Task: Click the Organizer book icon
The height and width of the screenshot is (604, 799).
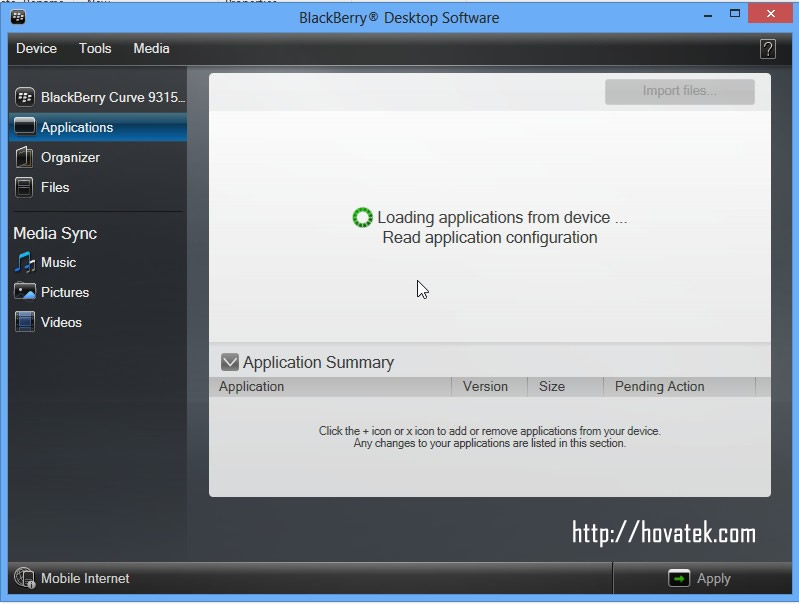Action: [x=24, y=157]
